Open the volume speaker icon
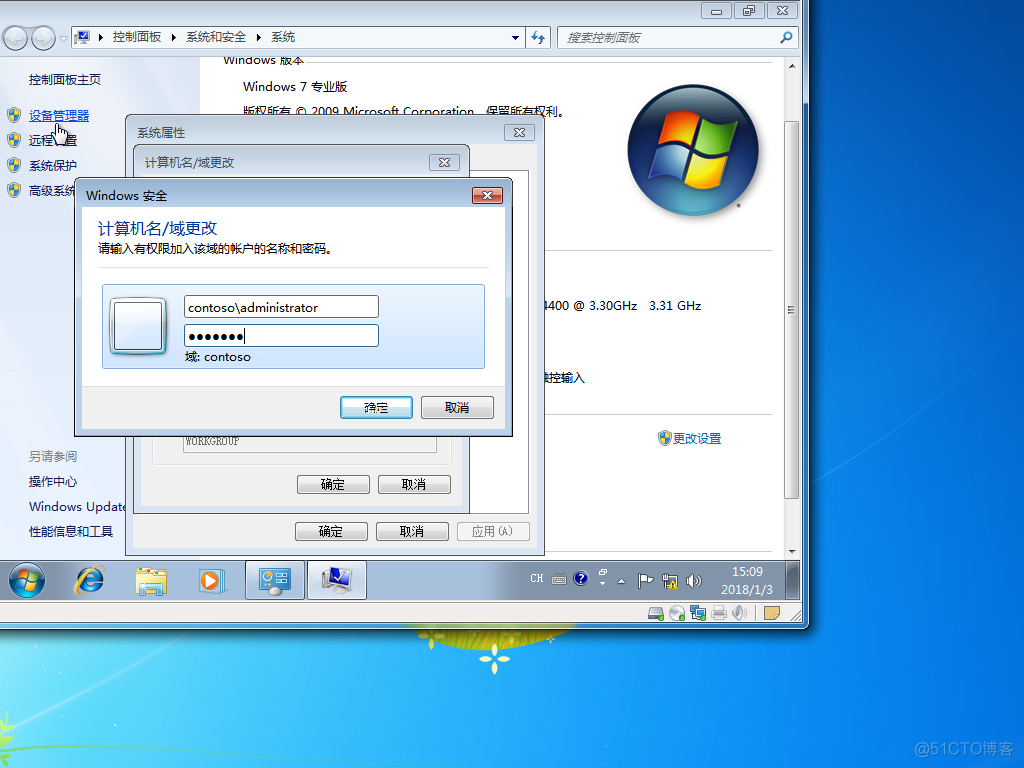The height and width of the screenshot is (768, 1024). click(694, 581)
